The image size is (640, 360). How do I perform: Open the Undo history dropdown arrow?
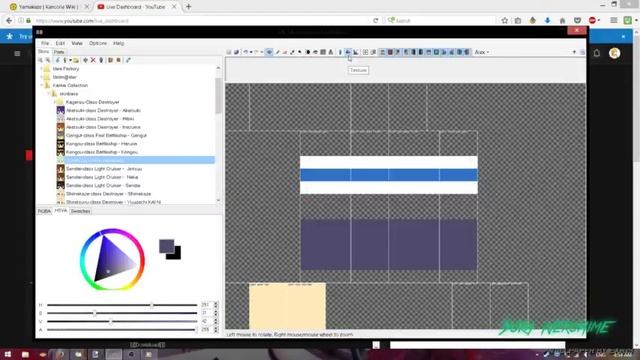pyautogui.click(x=251, y=52)
